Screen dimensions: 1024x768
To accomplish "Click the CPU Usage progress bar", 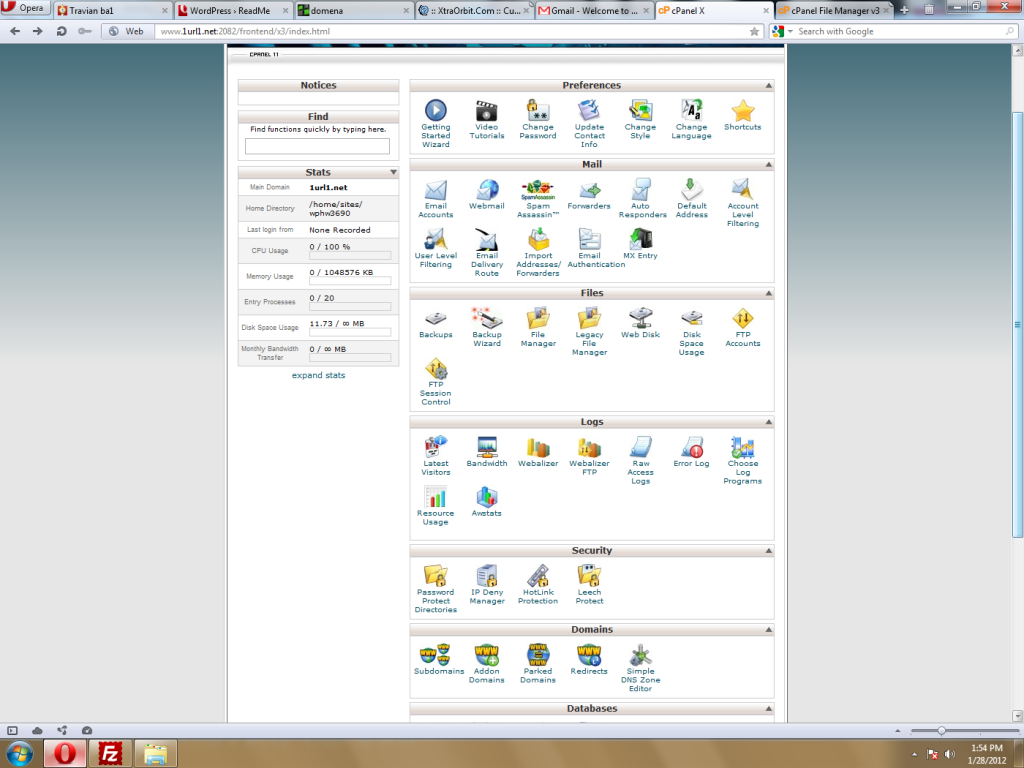I will point(350,256).
